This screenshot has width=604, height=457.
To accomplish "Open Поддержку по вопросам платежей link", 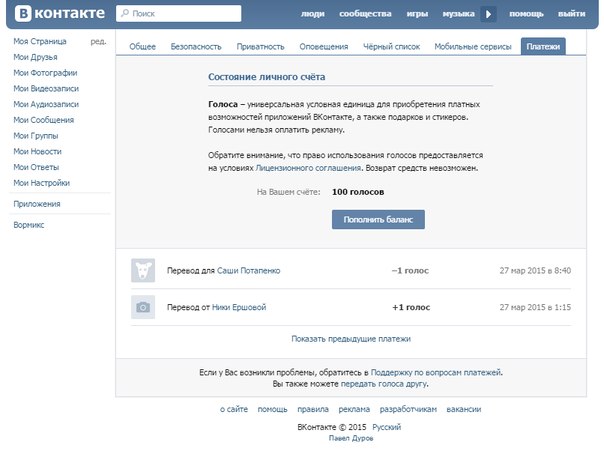I will (x=436, y=373).
